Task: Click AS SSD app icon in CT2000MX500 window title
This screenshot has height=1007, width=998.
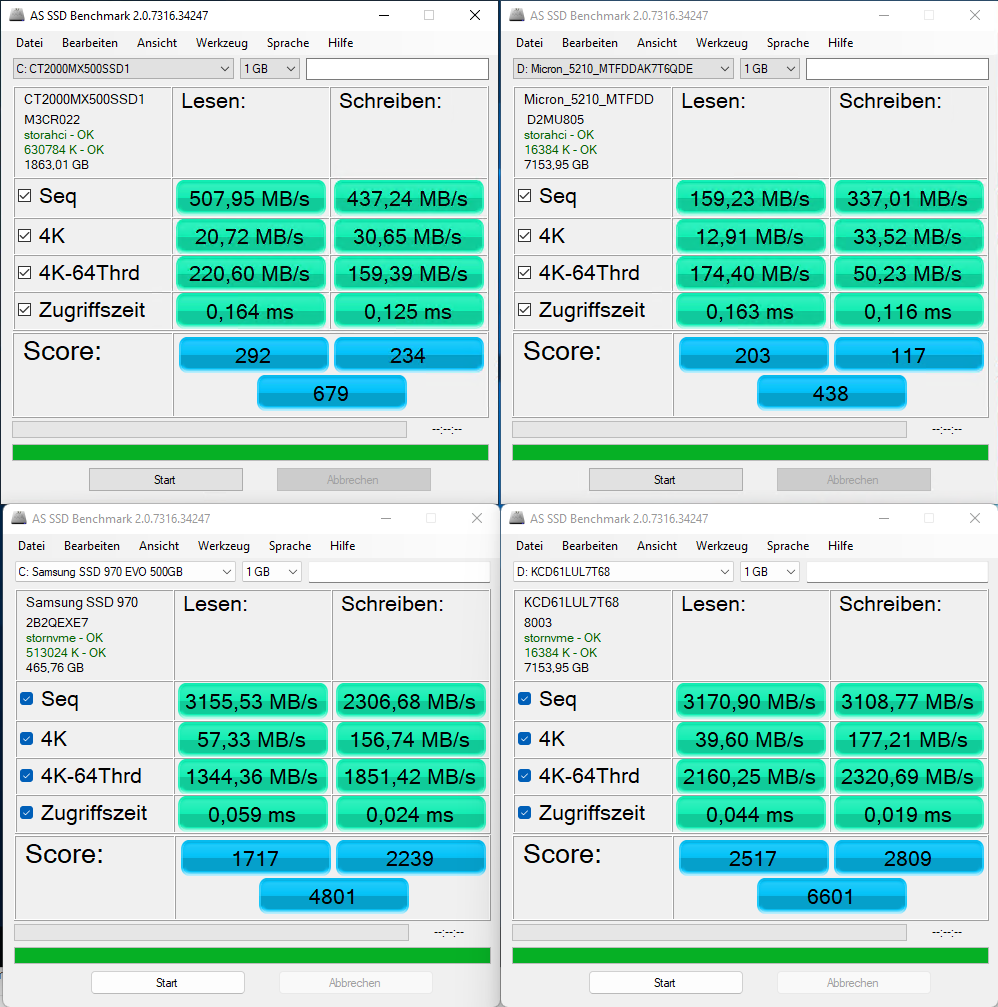Action: 18,15
